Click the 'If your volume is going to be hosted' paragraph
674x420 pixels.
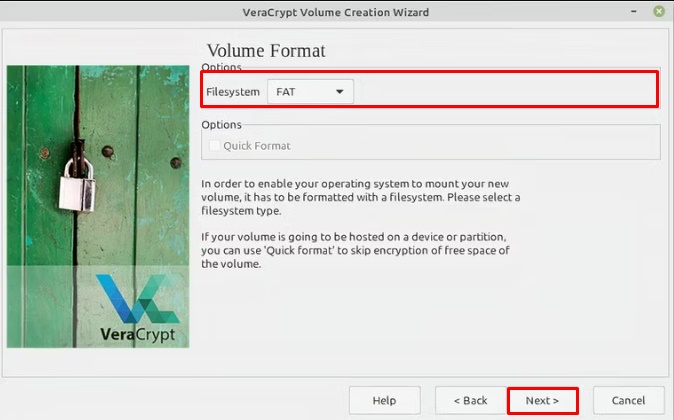355,250
